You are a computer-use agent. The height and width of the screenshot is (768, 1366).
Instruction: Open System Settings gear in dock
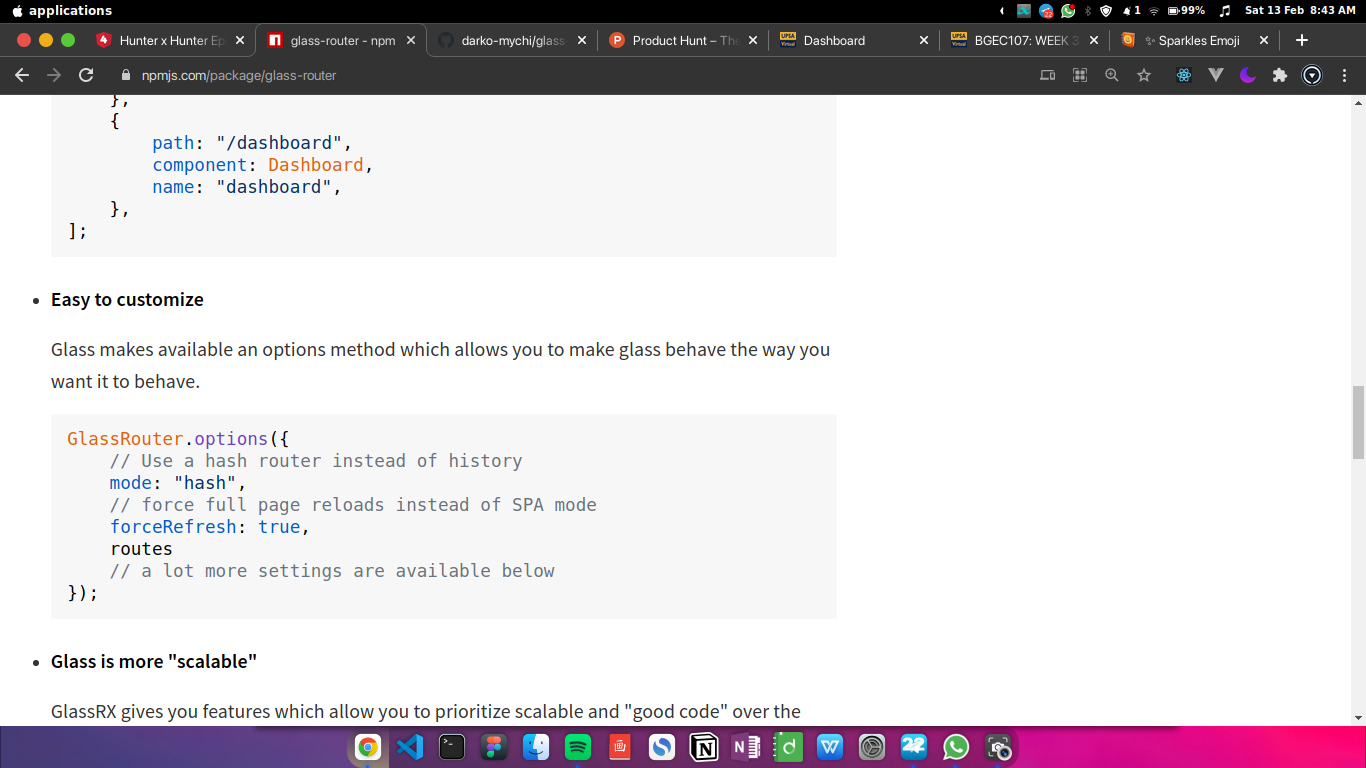coord(872,747)
